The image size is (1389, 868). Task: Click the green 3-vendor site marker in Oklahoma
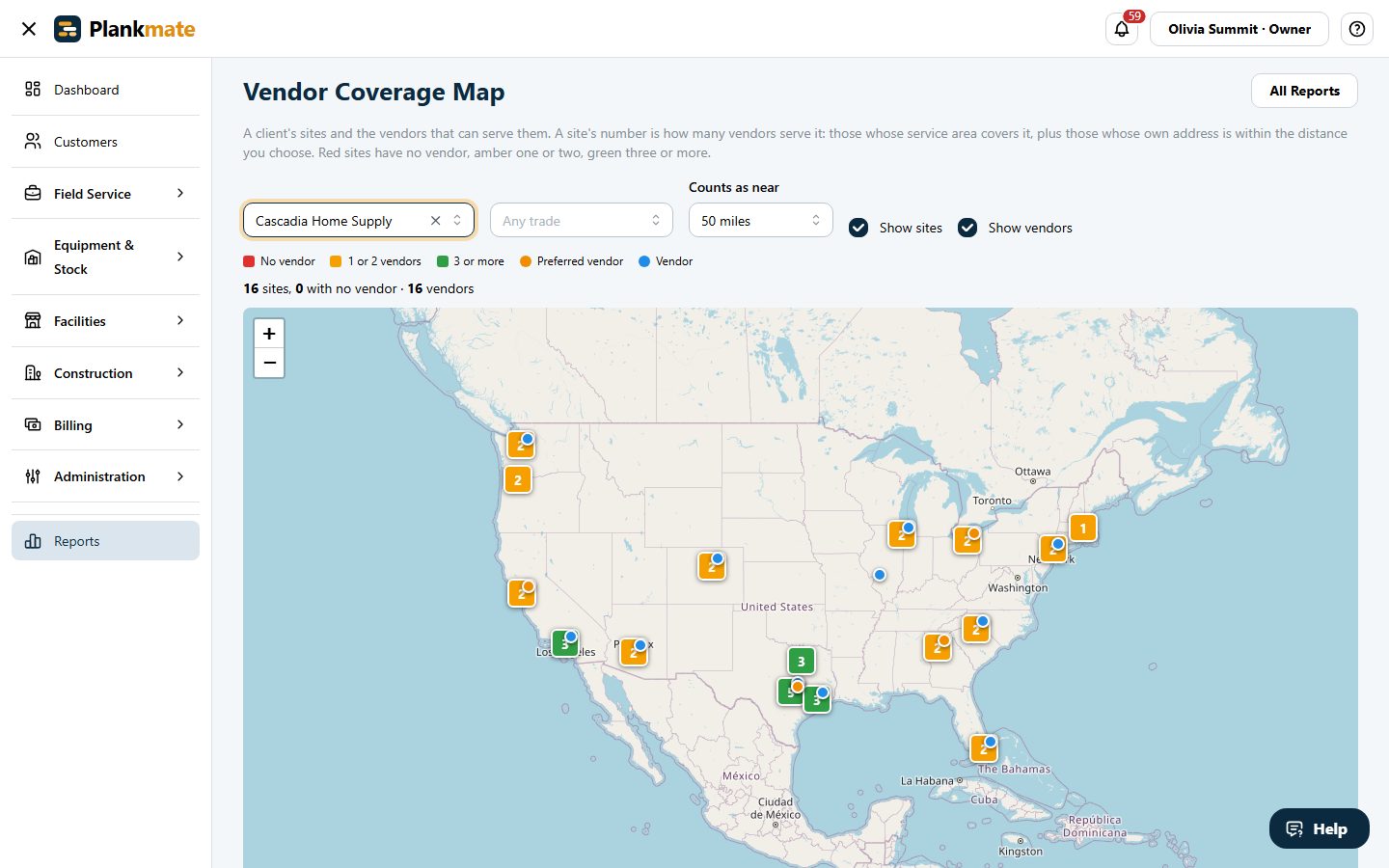tap(802, 662)
